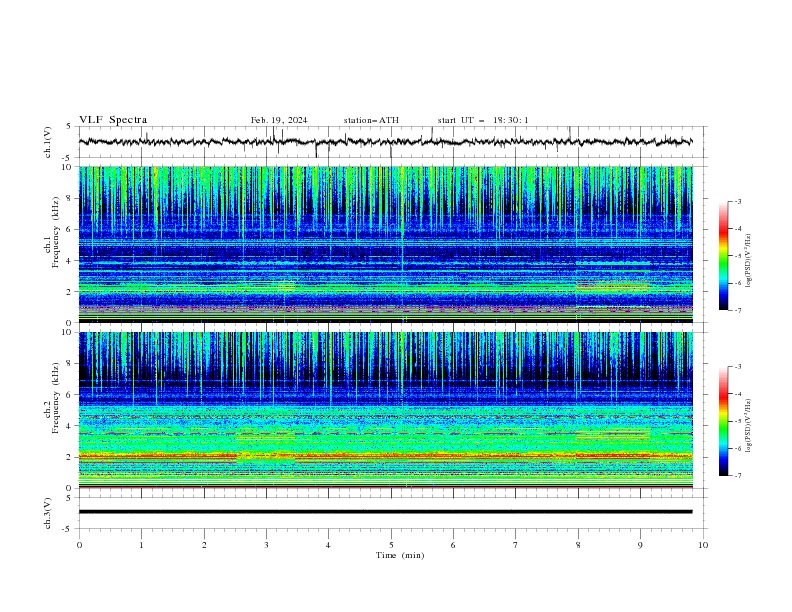Click the ch.2 spectrogram color bar

coord(723,421)
